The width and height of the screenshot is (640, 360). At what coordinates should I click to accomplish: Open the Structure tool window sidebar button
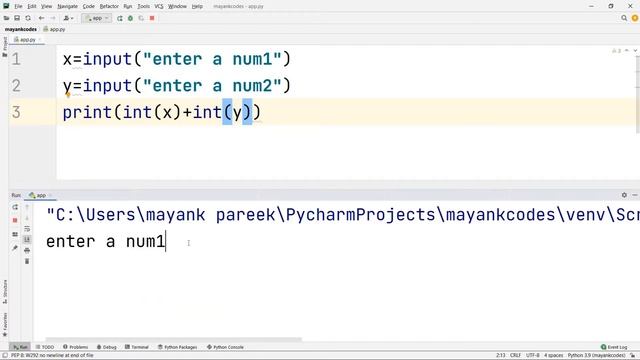(4, 291)
